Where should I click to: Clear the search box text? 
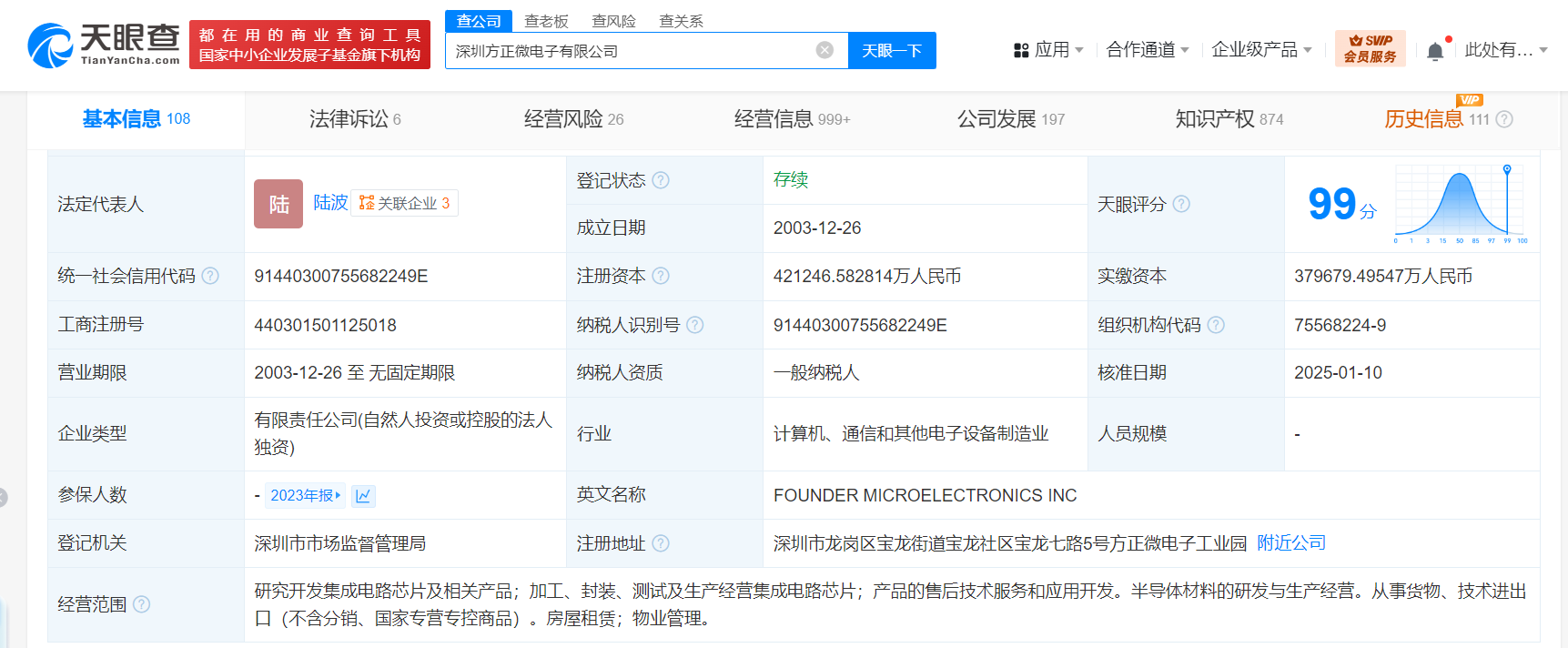[x=824, y=50]
